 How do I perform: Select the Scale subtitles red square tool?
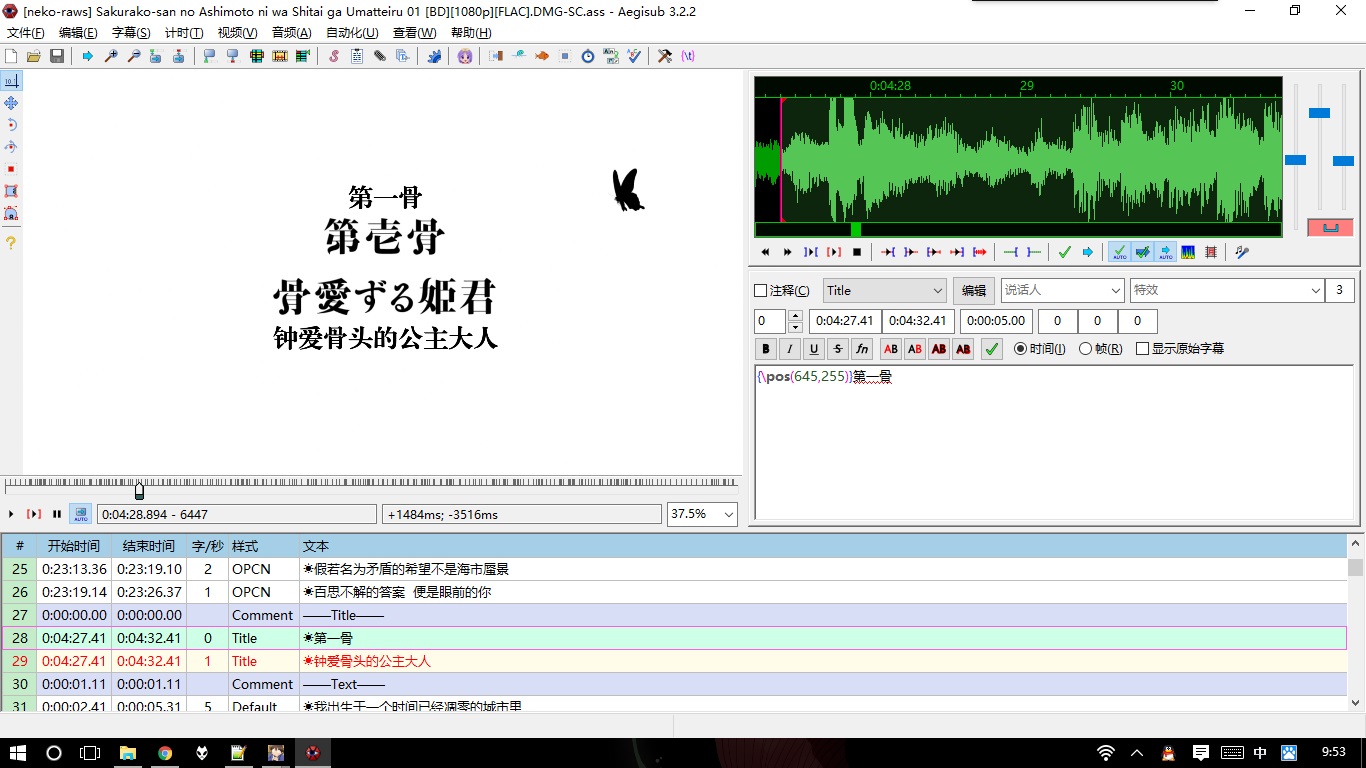11,169
